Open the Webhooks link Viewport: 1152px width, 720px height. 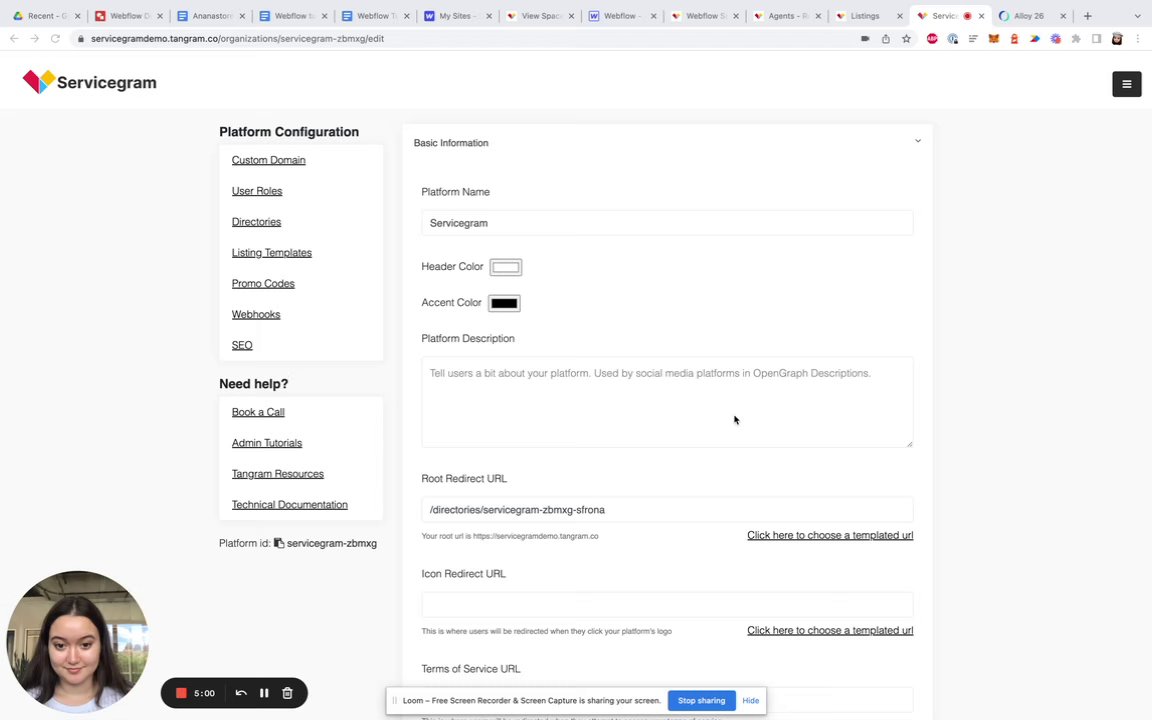pos(256,314)
